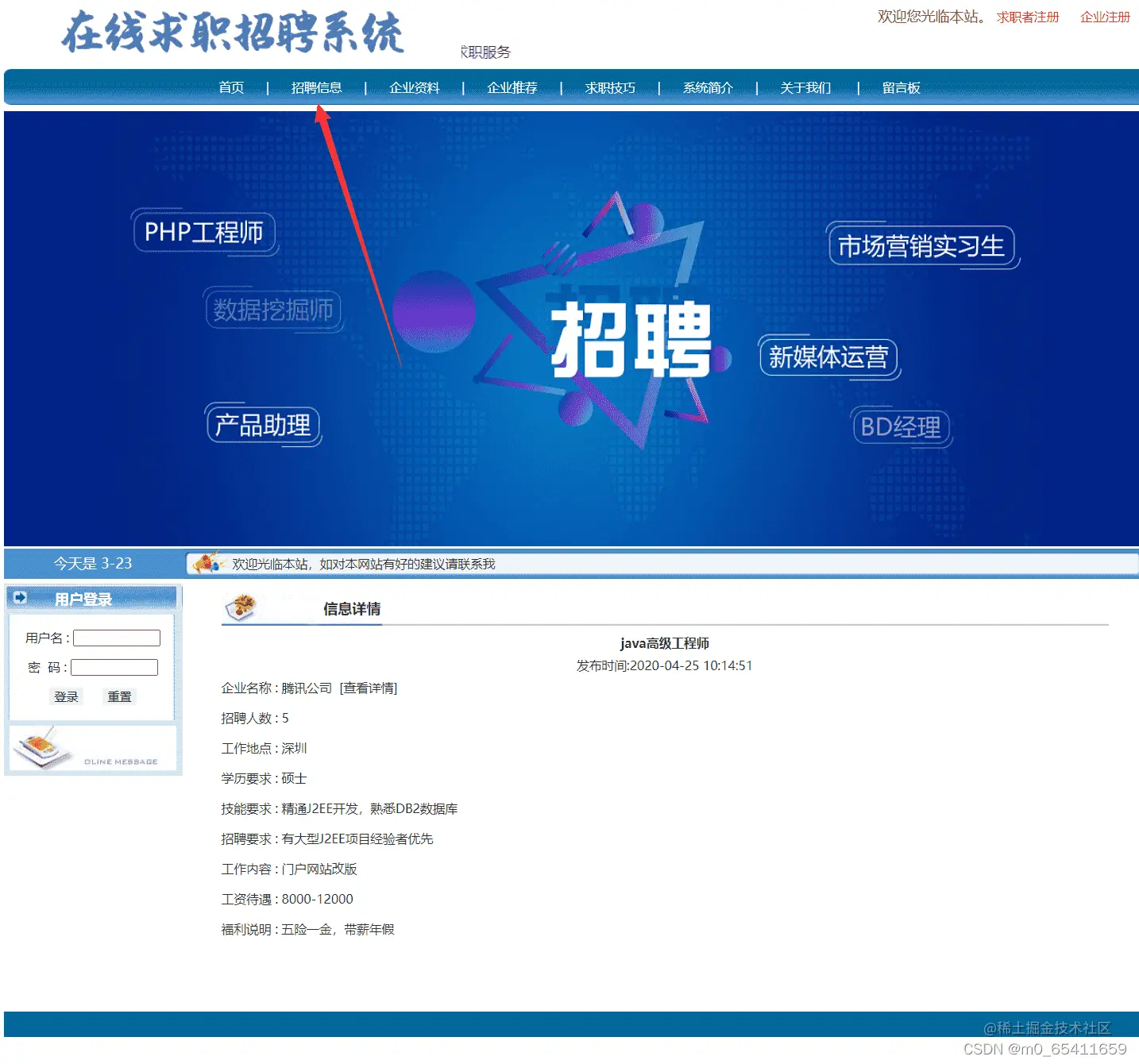Select the BD经理 banner tag
The width and height of the screenshot is (1139, 1064).
point(901,427)
